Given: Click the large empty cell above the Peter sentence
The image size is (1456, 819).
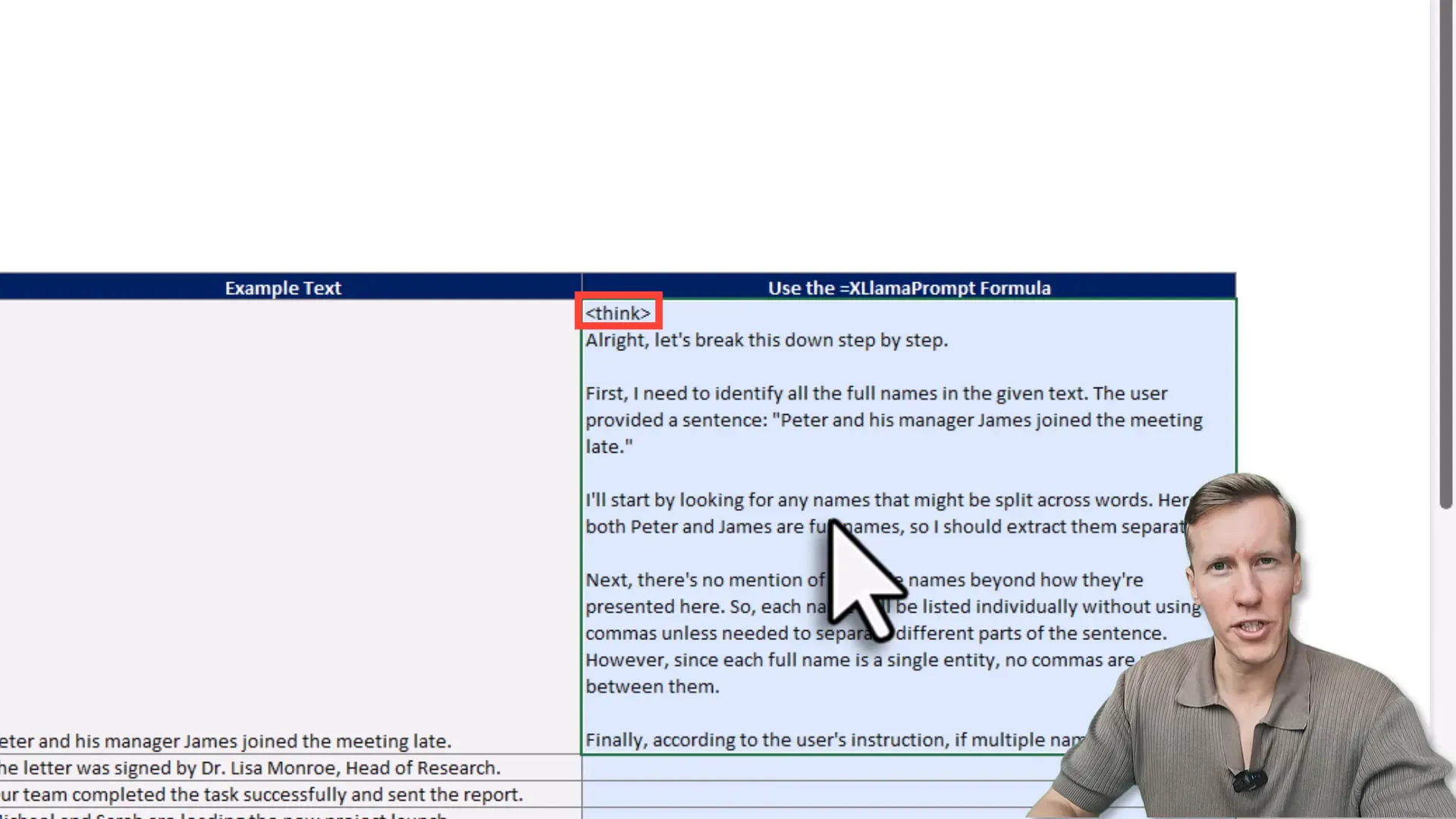Looking at the screenshot, I should point(288,516).
